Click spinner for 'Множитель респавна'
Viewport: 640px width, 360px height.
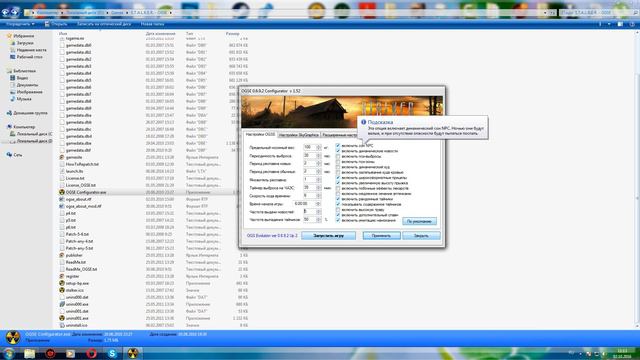318,180
